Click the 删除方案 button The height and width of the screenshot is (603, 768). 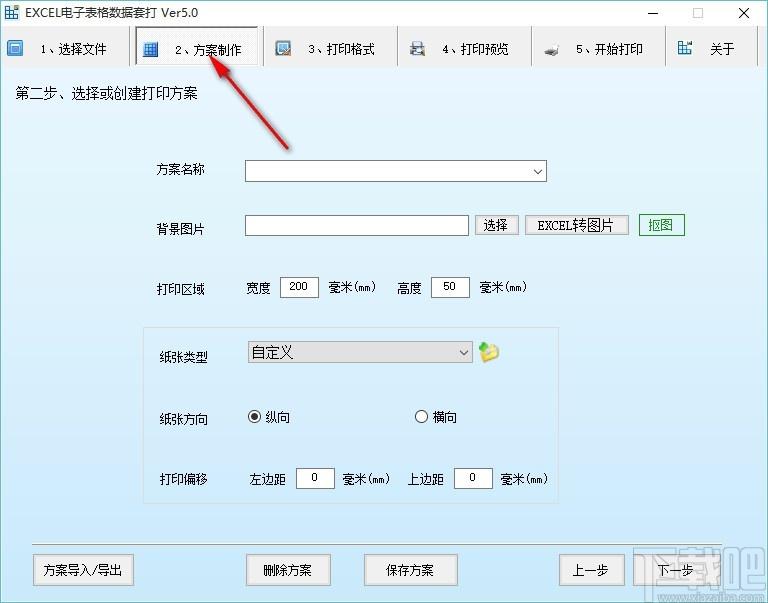288,570
